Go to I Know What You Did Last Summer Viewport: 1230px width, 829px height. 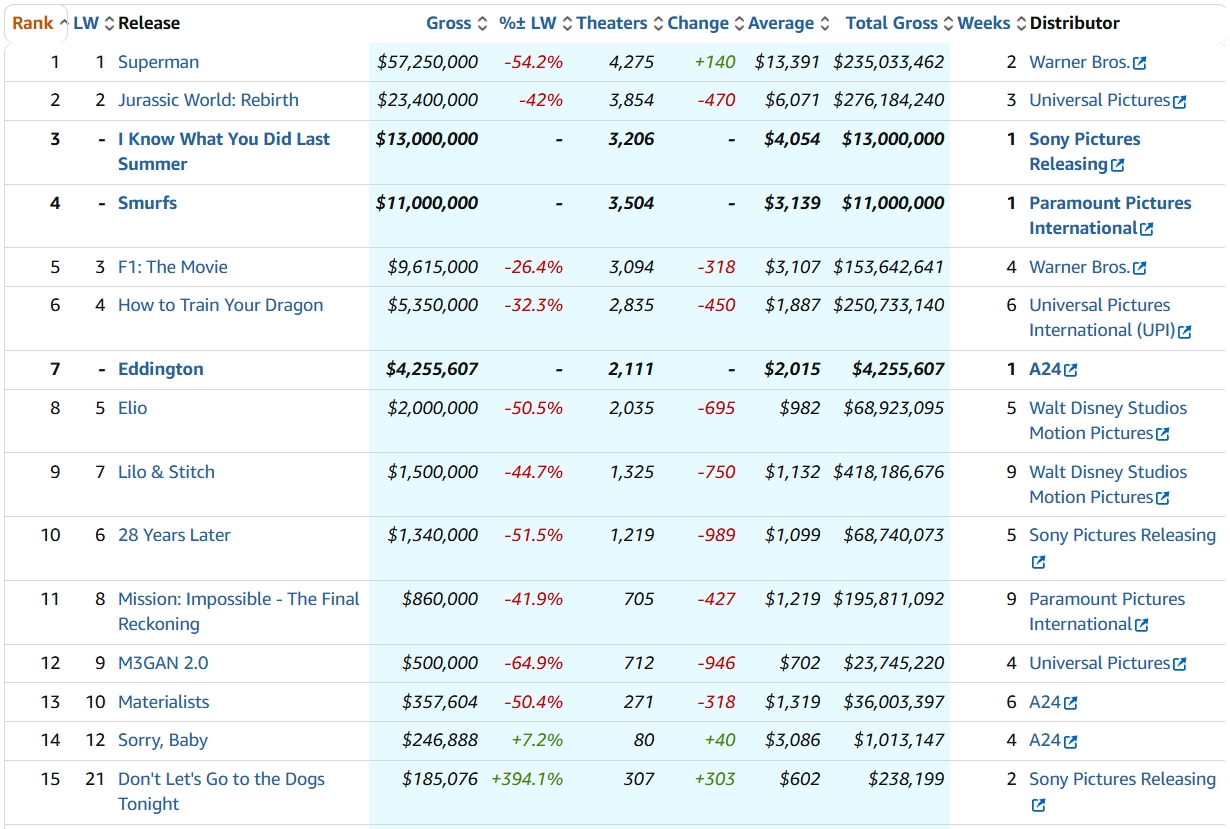[x=224, y=151]
